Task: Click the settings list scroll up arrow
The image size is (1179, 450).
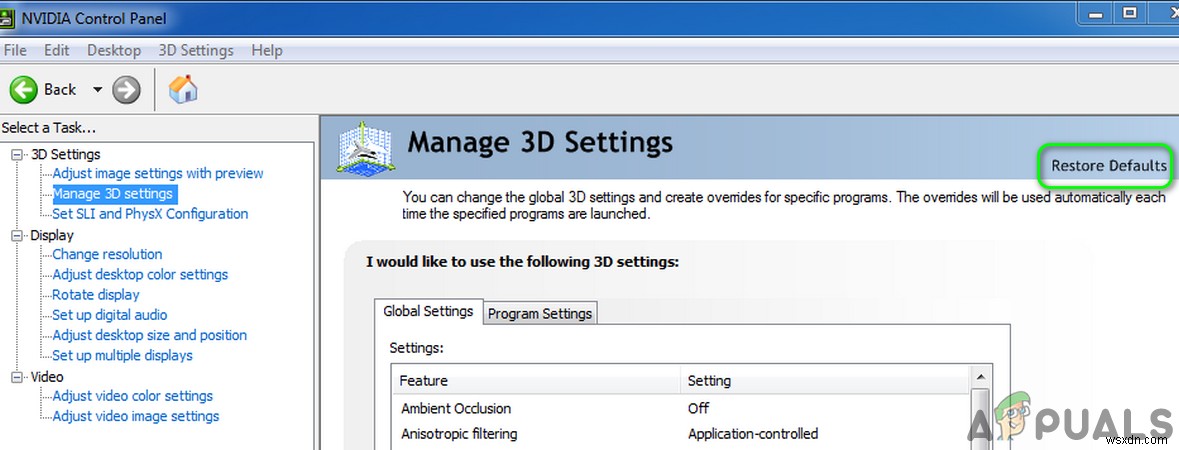Action: tap(979, 376)
